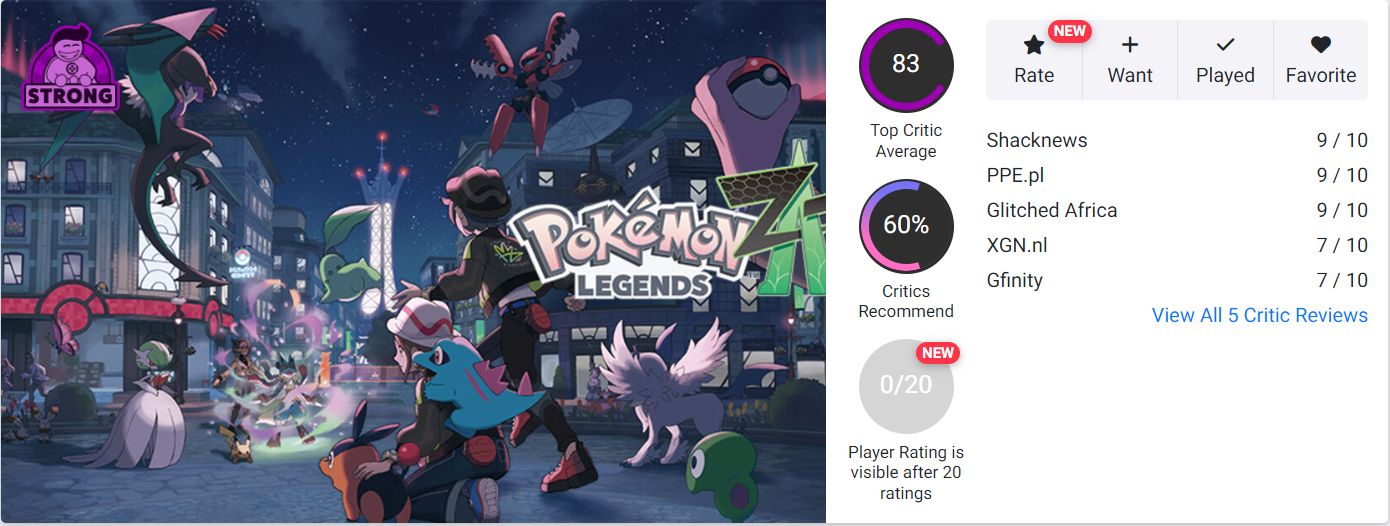
Task: Click the Critics Recommend label
Action: (906, 301)
